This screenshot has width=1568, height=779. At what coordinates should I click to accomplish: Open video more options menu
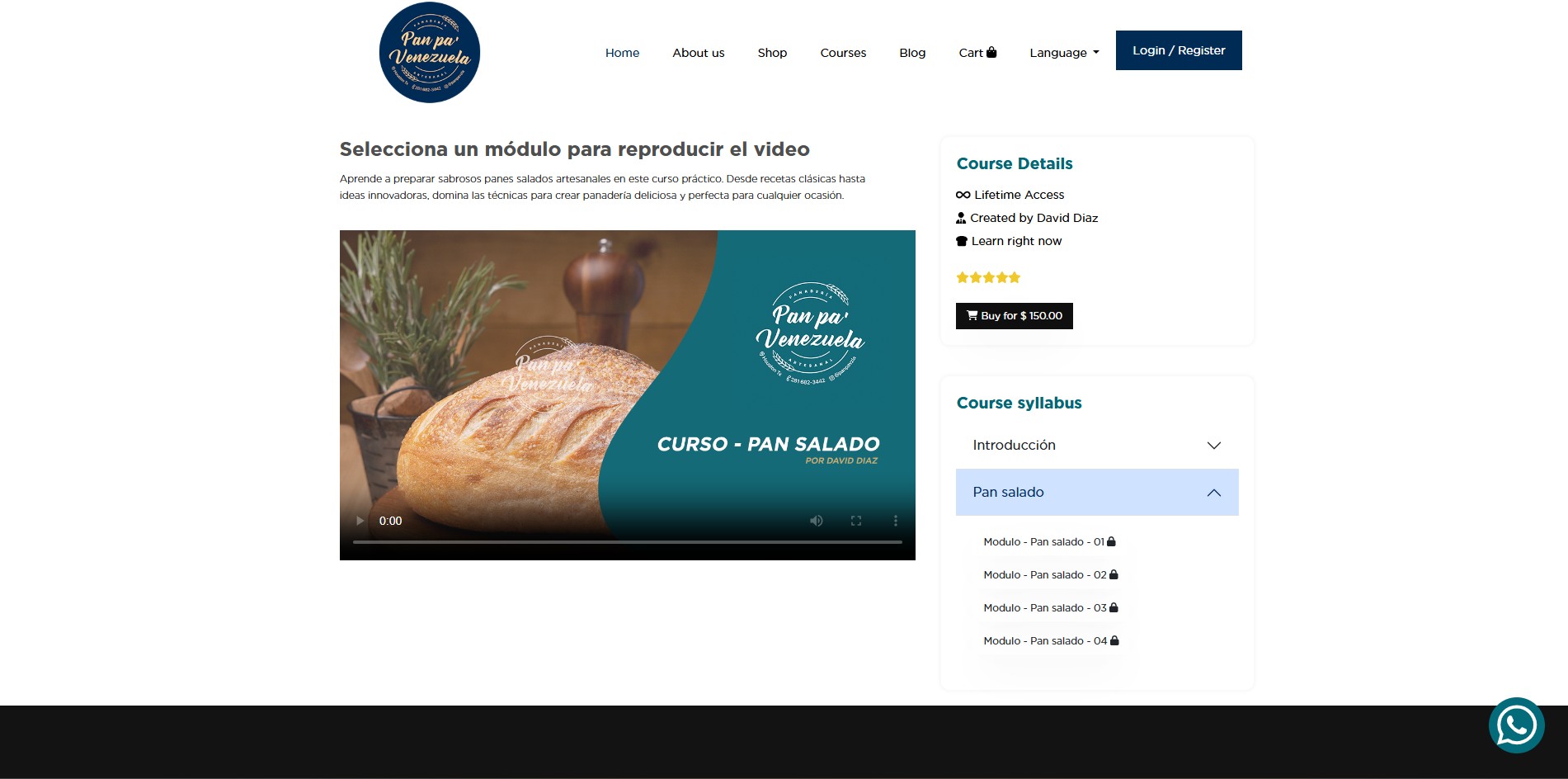click(x=896, y=521)
